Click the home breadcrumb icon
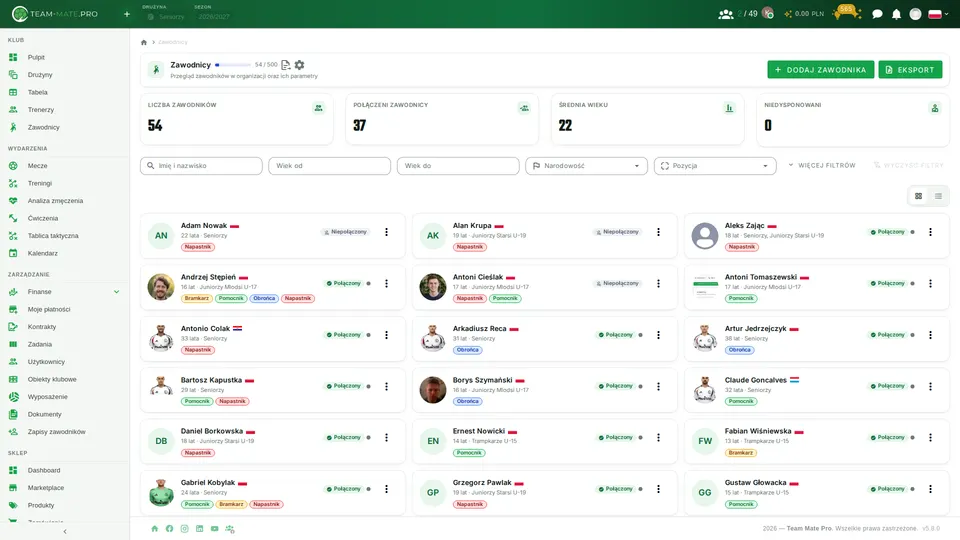 coord(144,42)
